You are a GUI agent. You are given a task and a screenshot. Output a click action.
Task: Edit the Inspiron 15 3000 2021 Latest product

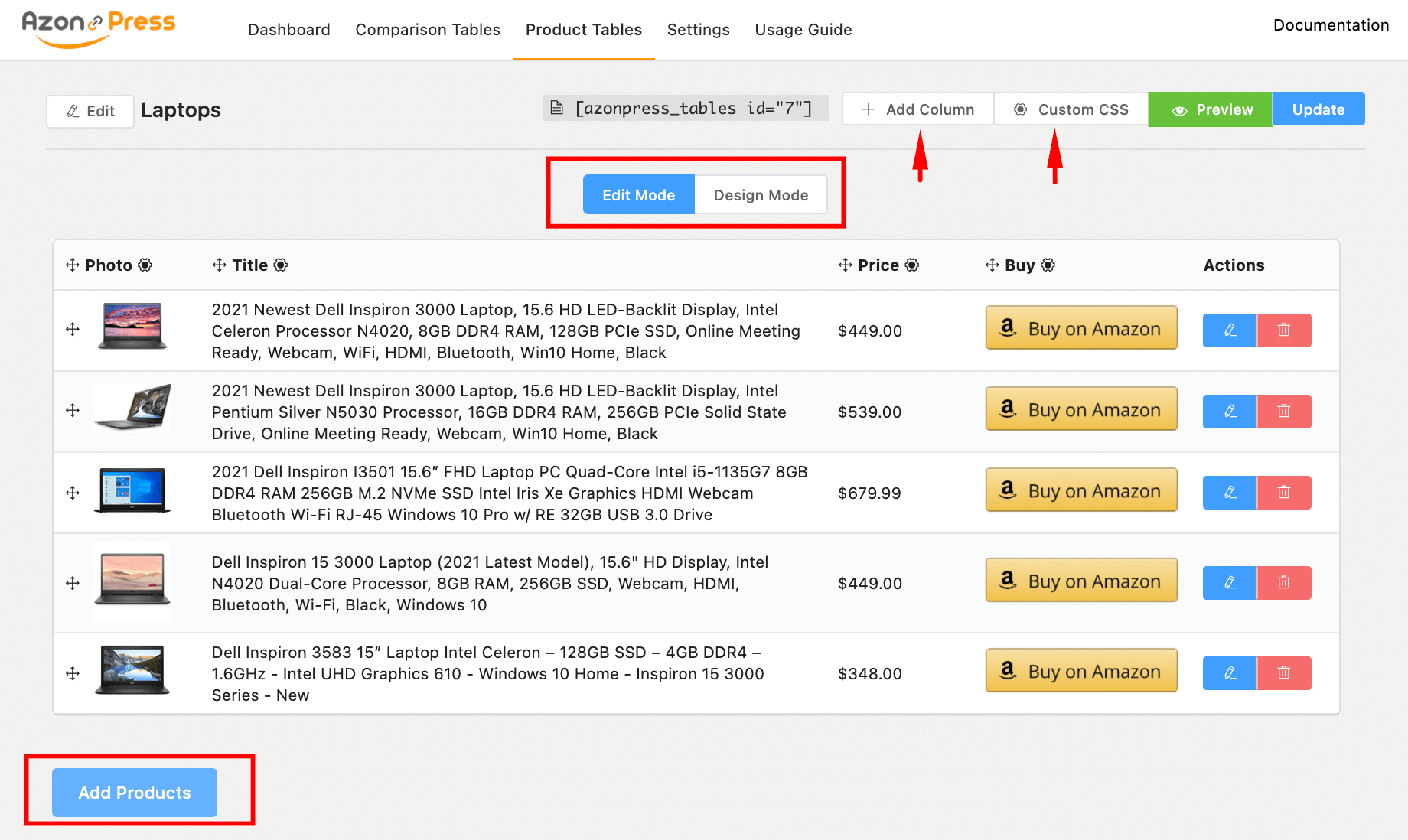1230,583
